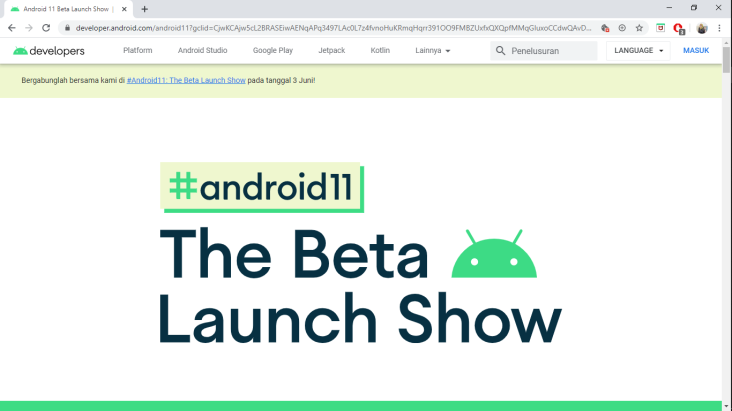
Task: Open a new browser tab
Action: point(144,9)
